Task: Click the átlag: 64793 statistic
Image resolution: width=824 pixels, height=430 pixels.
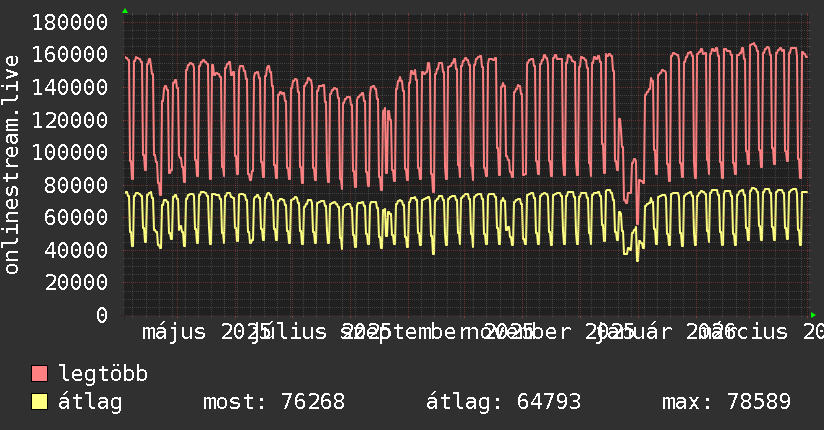Action: pyautogui.click(x=503, y=402)
